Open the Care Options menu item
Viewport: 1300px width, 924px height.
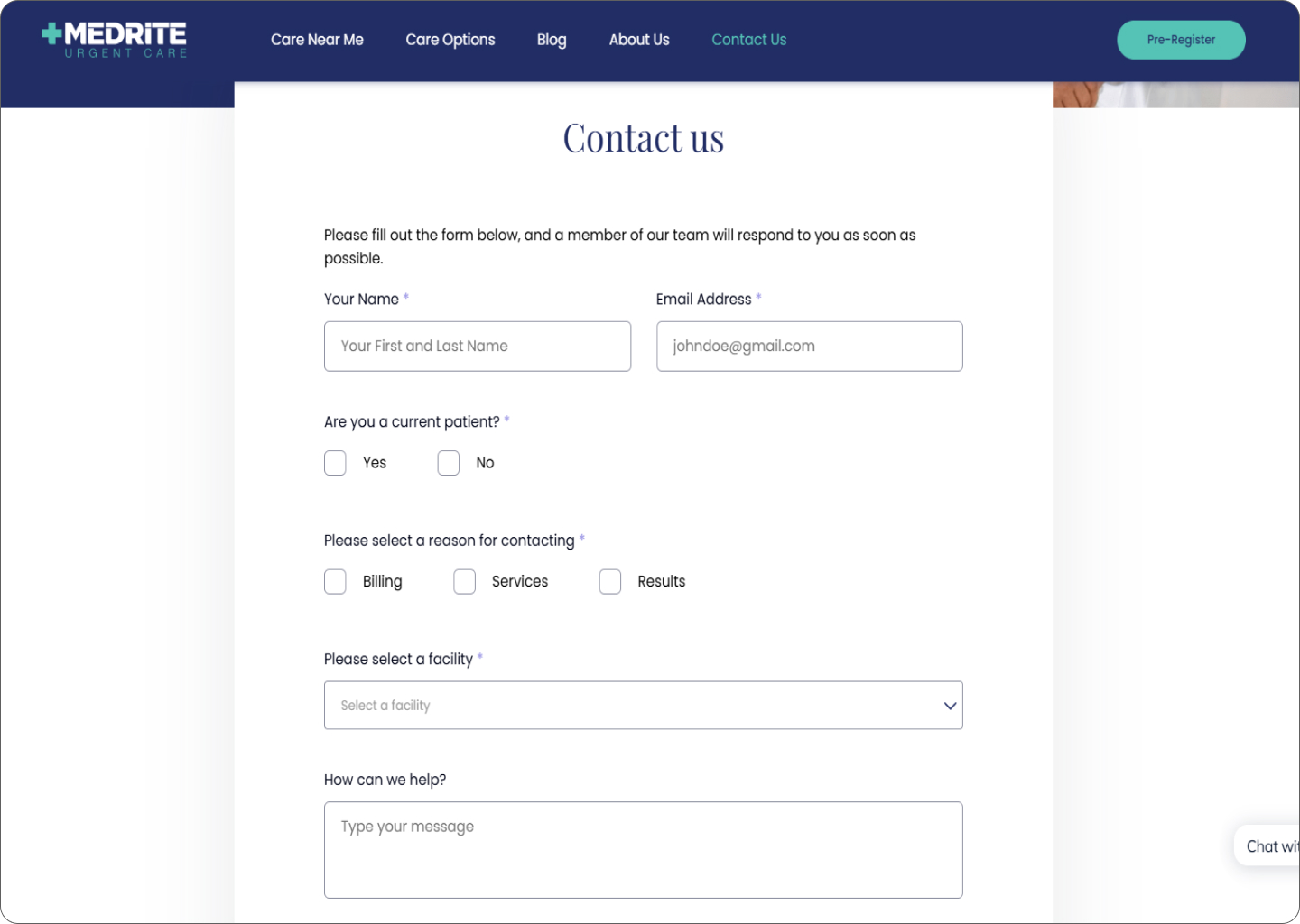point(450,40)
